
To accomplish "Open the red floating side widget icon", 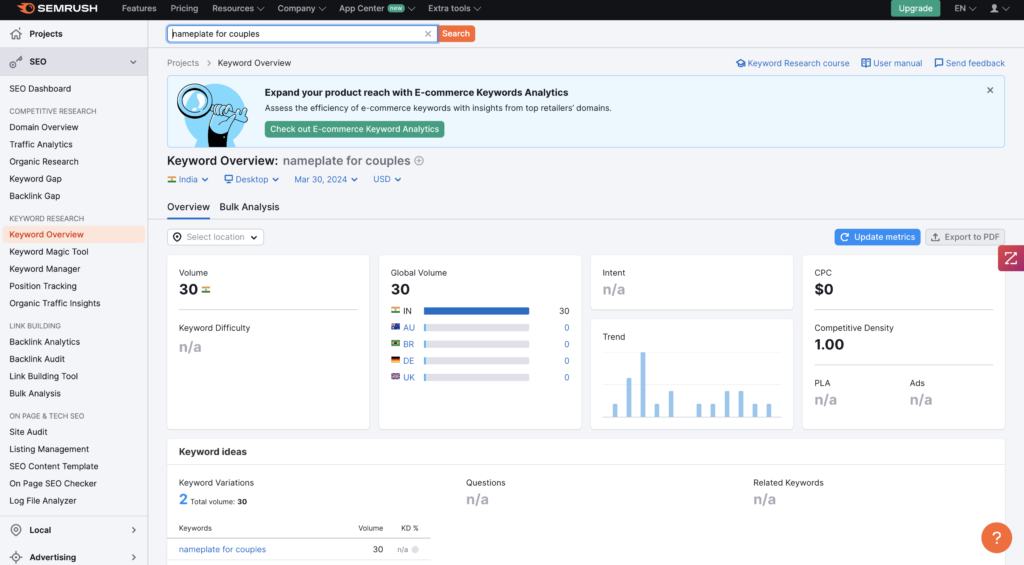I will (x=1011, y=258).
